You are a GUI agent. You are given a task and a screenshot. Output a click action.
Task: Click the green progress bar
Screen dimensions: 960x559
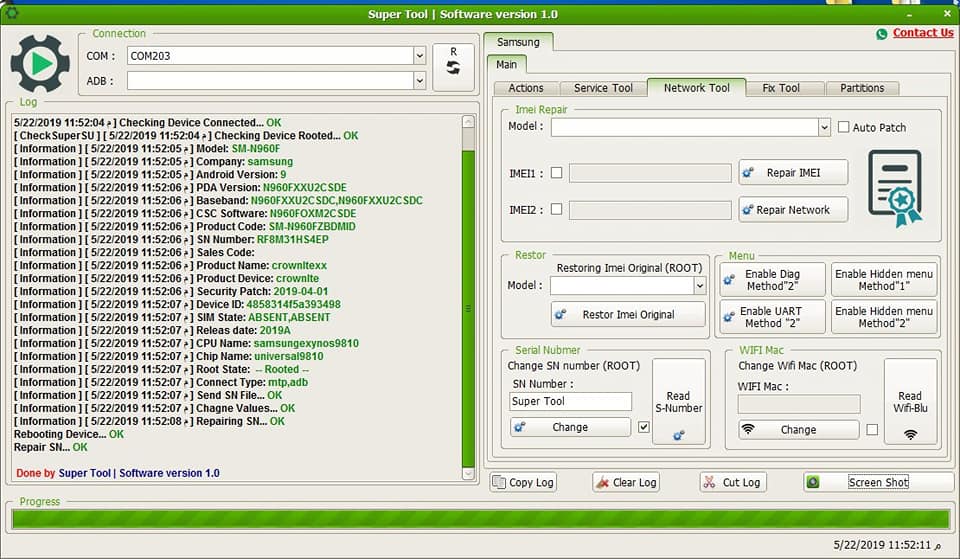(x=480, y=519)
